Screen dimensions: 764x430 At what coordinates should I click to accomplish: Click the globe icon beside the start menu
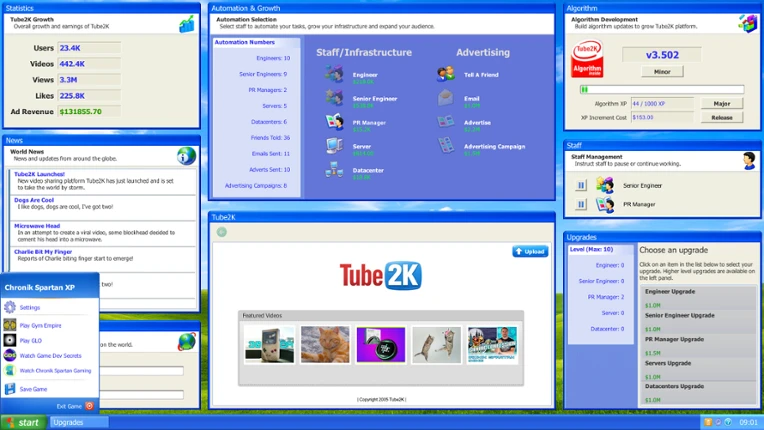[x=187, y=342]
